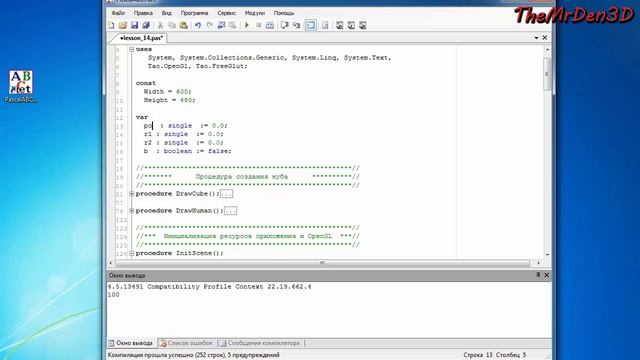This screenshot has height=360, width=640.
Task: Click the 'Height = 480' constant line
Action: tap(169, 100)
